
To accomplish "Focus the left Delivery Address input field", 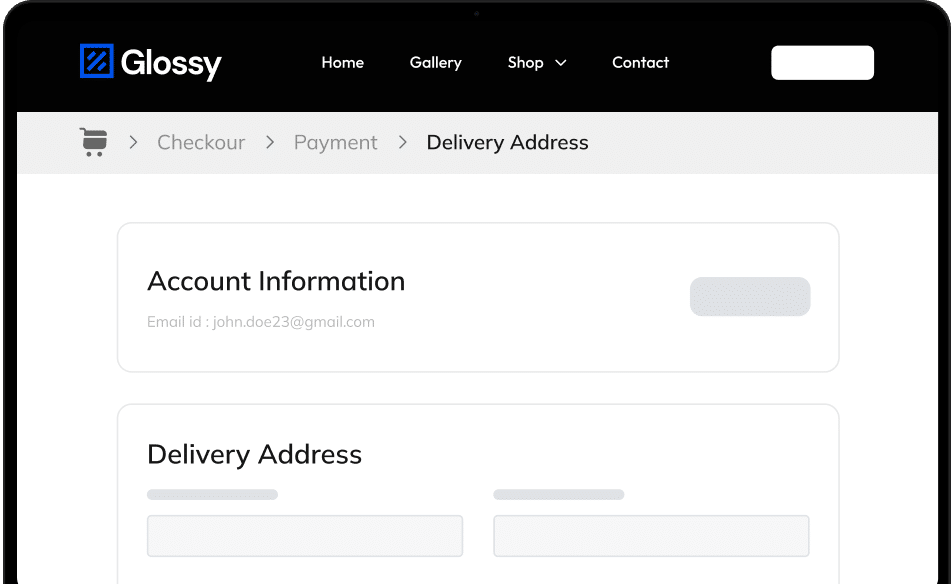I will 305,536.
